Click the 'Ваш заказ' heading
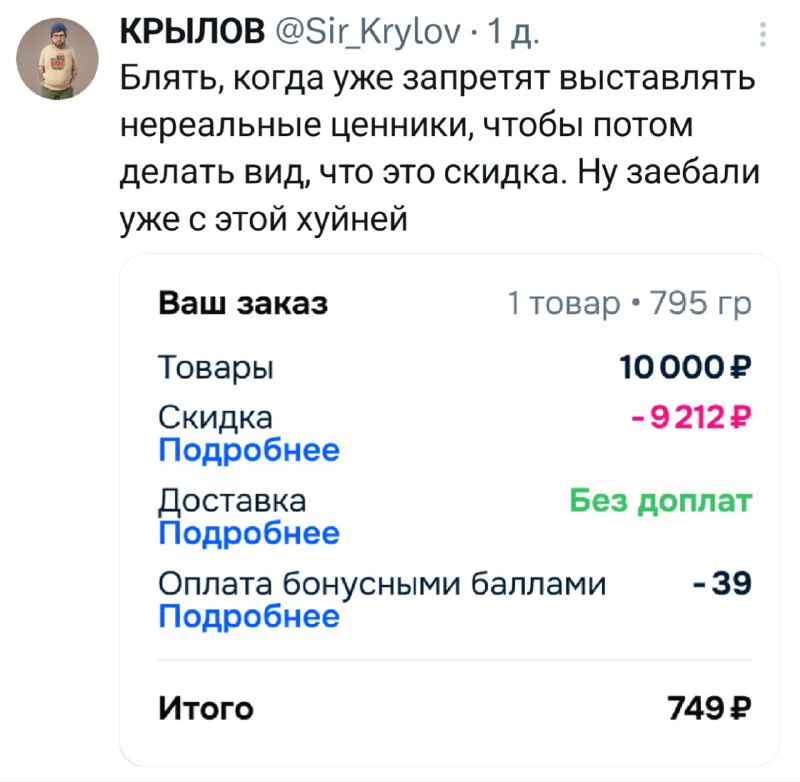This screenshot has height=782, width=800. 244,303
